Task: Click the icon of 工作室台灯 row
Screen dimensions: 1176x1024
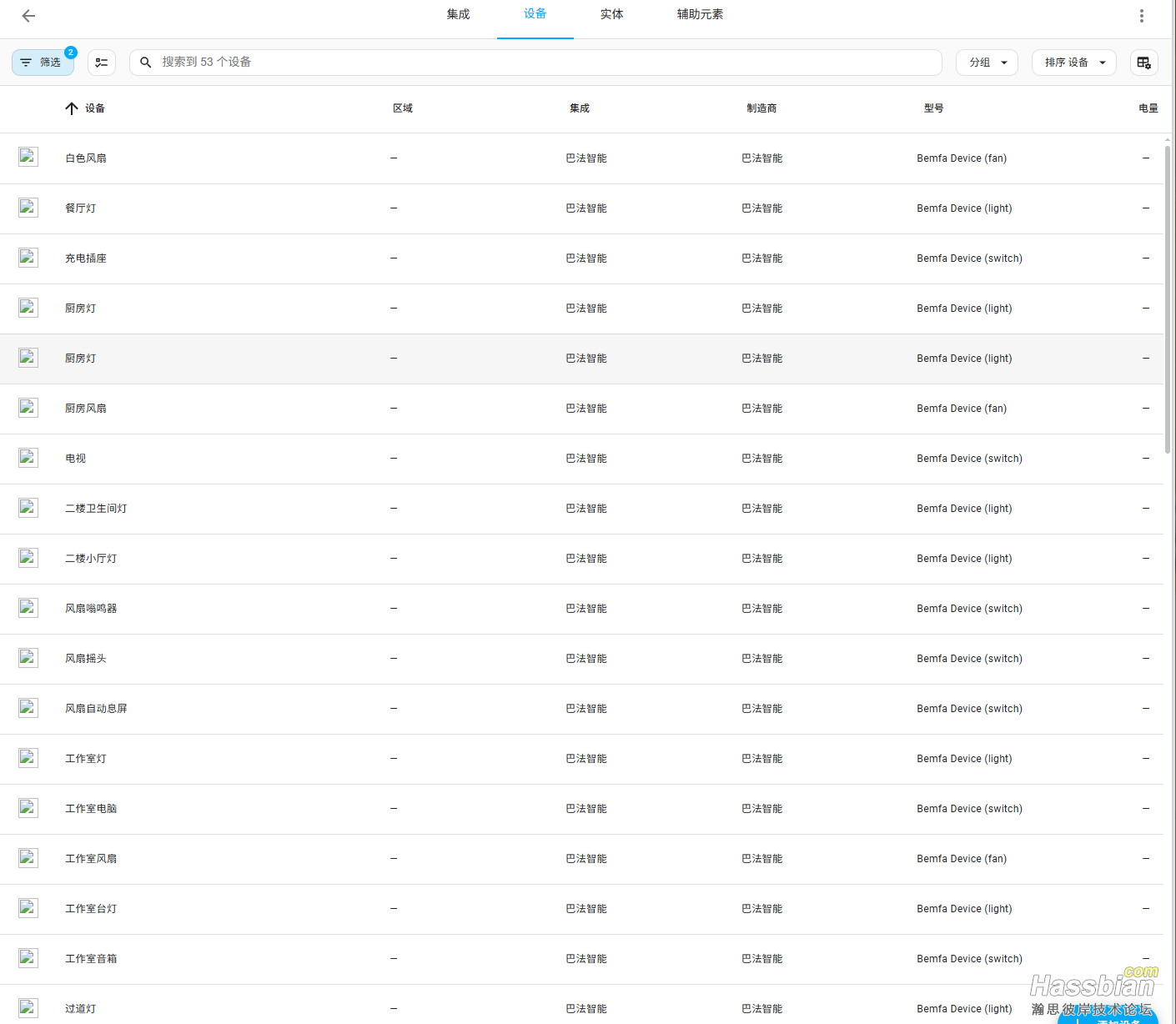Action: point(28,908)
